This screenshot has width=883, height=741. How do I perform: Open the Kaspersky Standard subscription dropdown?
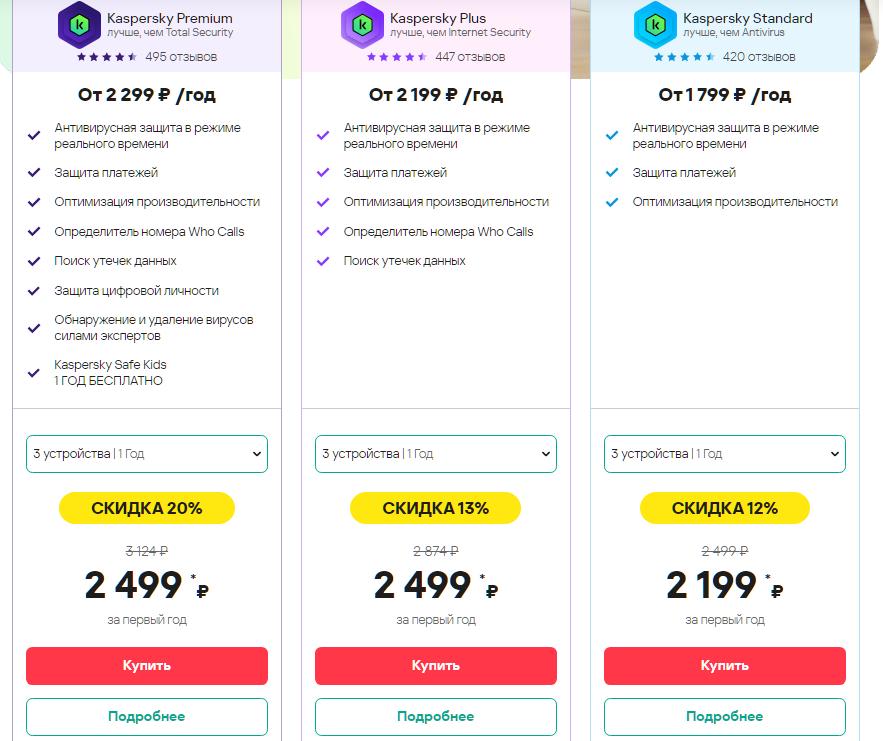pos(725,454)
